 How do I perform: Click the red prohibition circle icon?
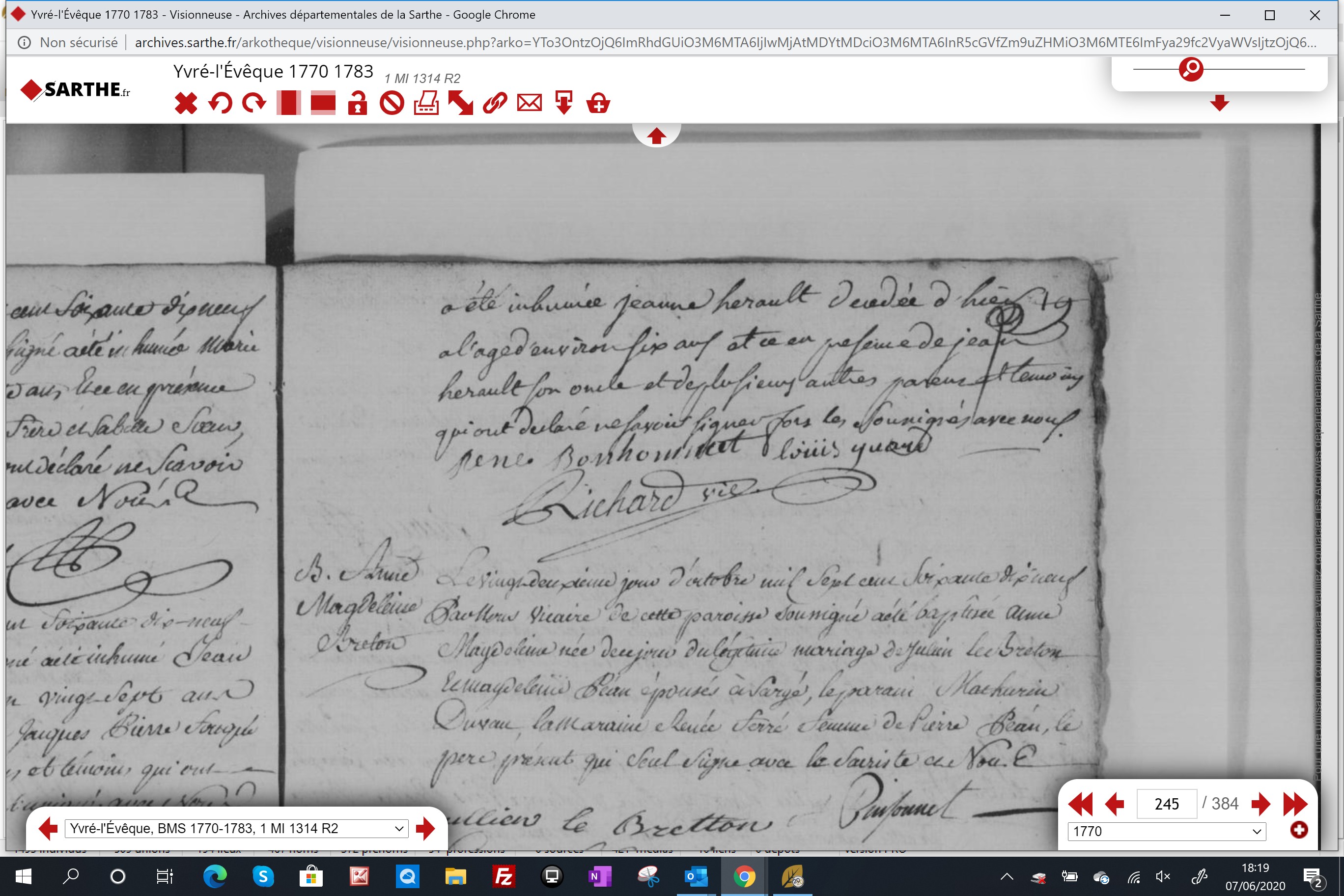(392, 104)
